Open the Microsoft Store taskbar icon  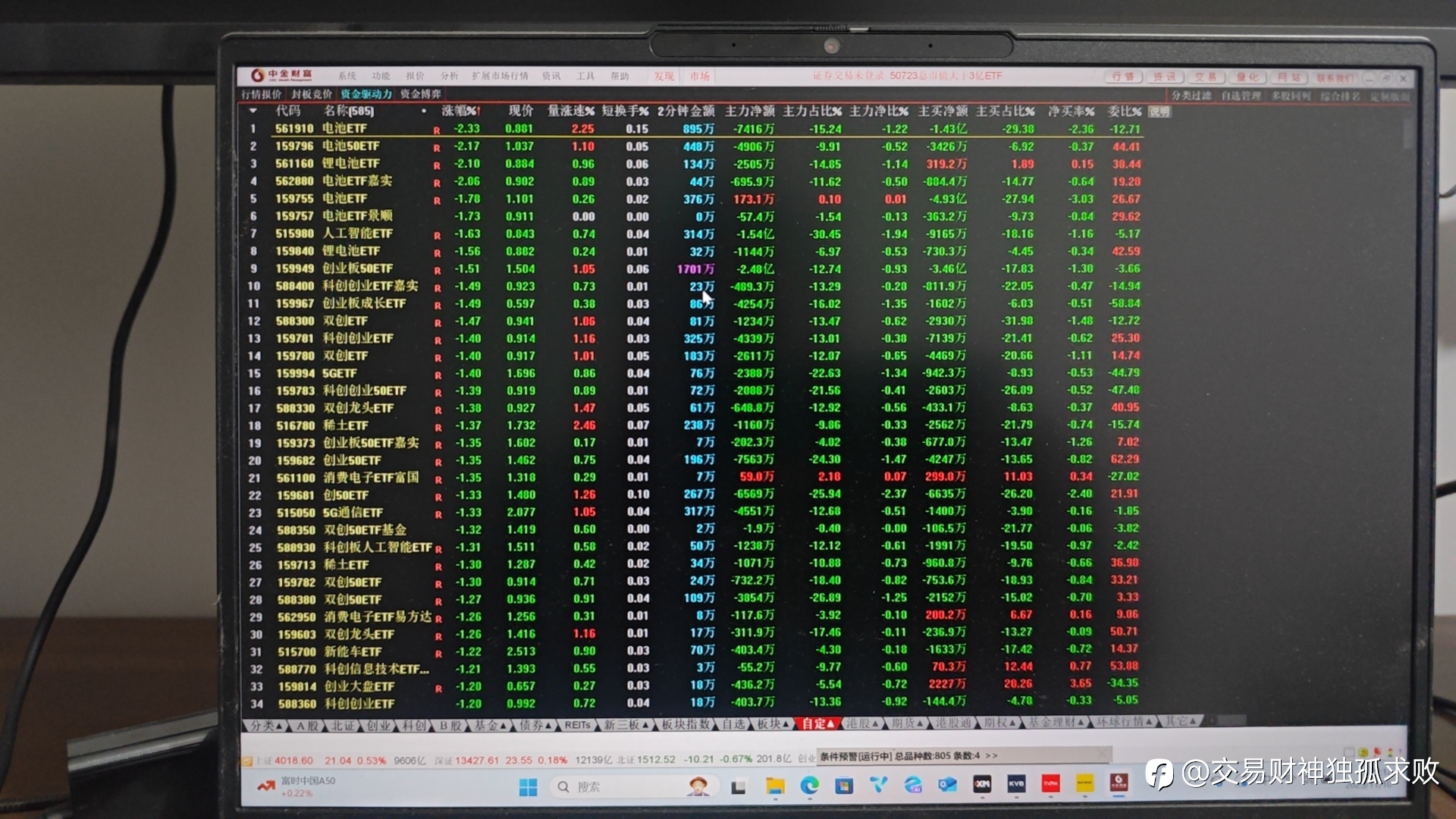(x=844, y=786)
